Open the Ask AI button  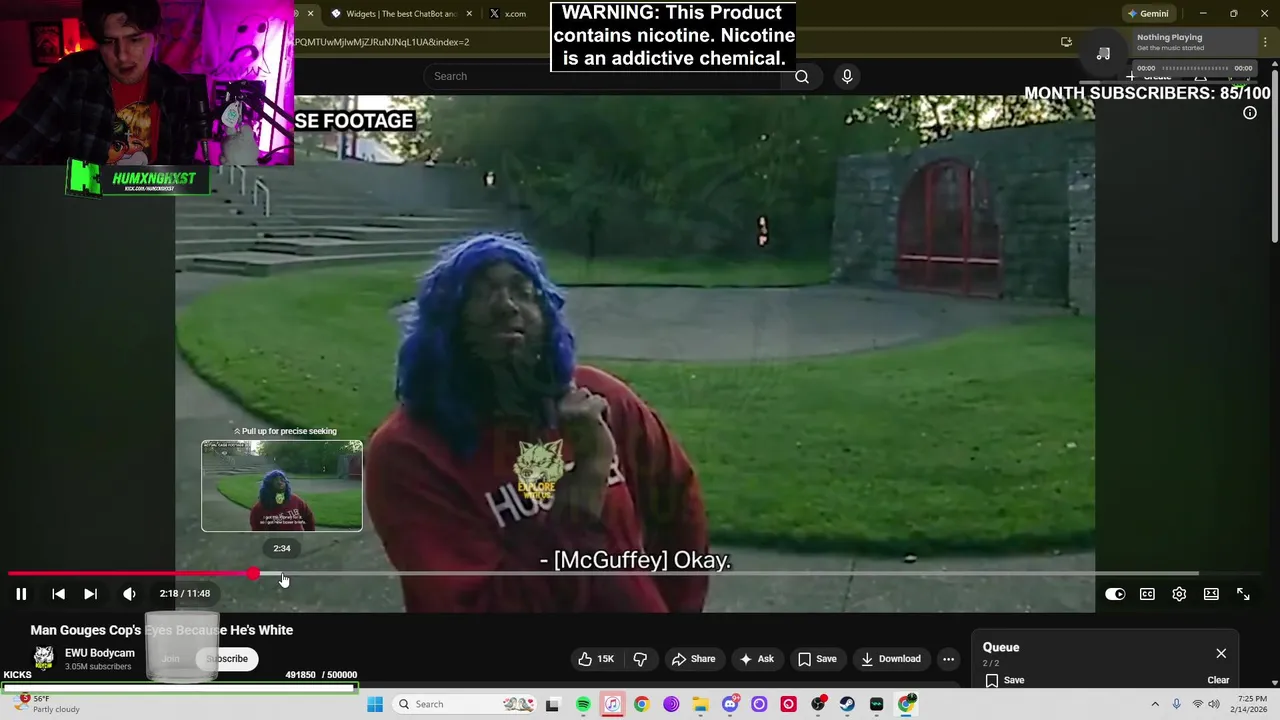coord(756,659)
